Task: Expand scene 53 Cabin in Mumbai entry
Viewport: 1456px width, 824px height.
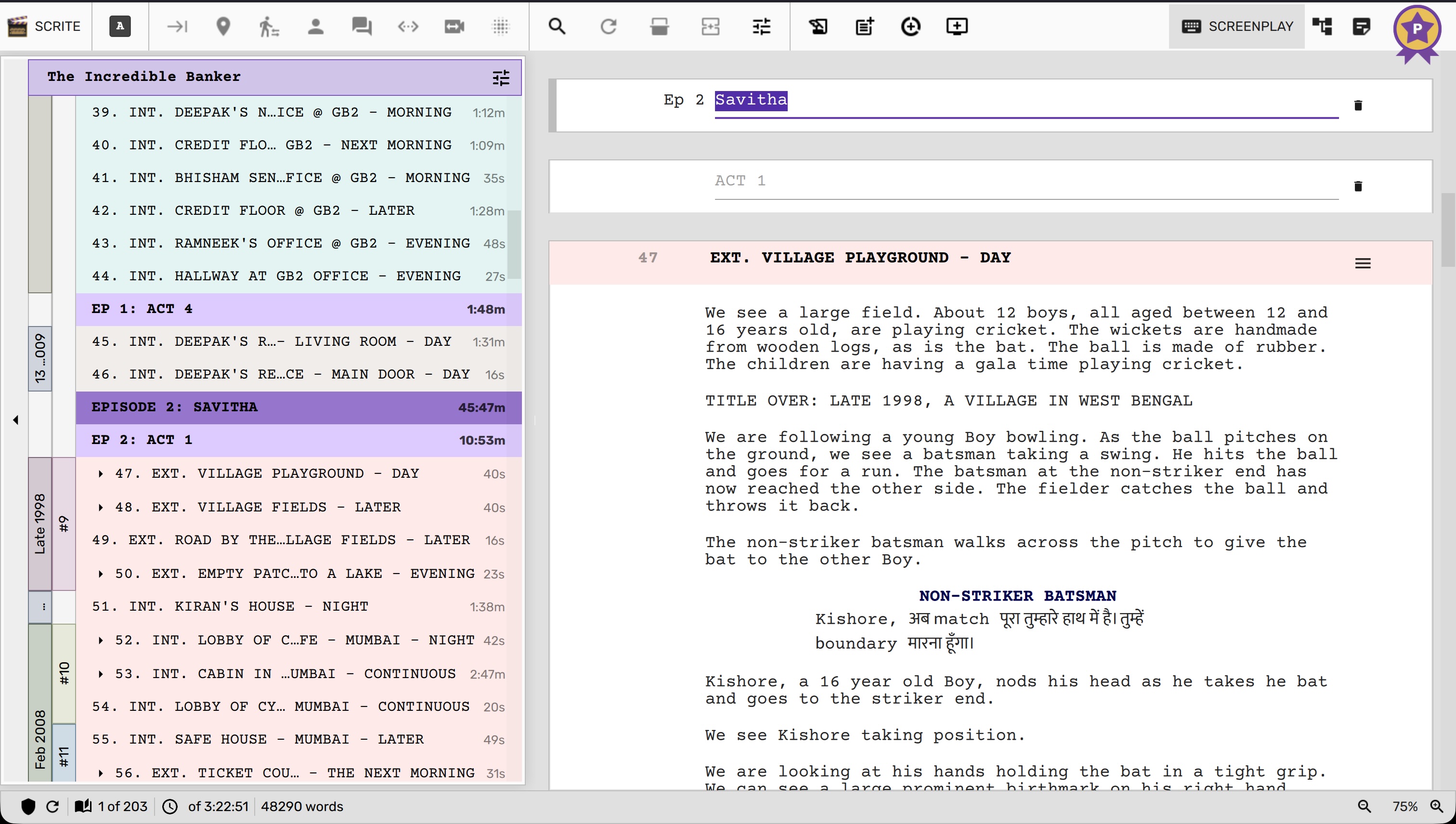Action: click(101, 674)
